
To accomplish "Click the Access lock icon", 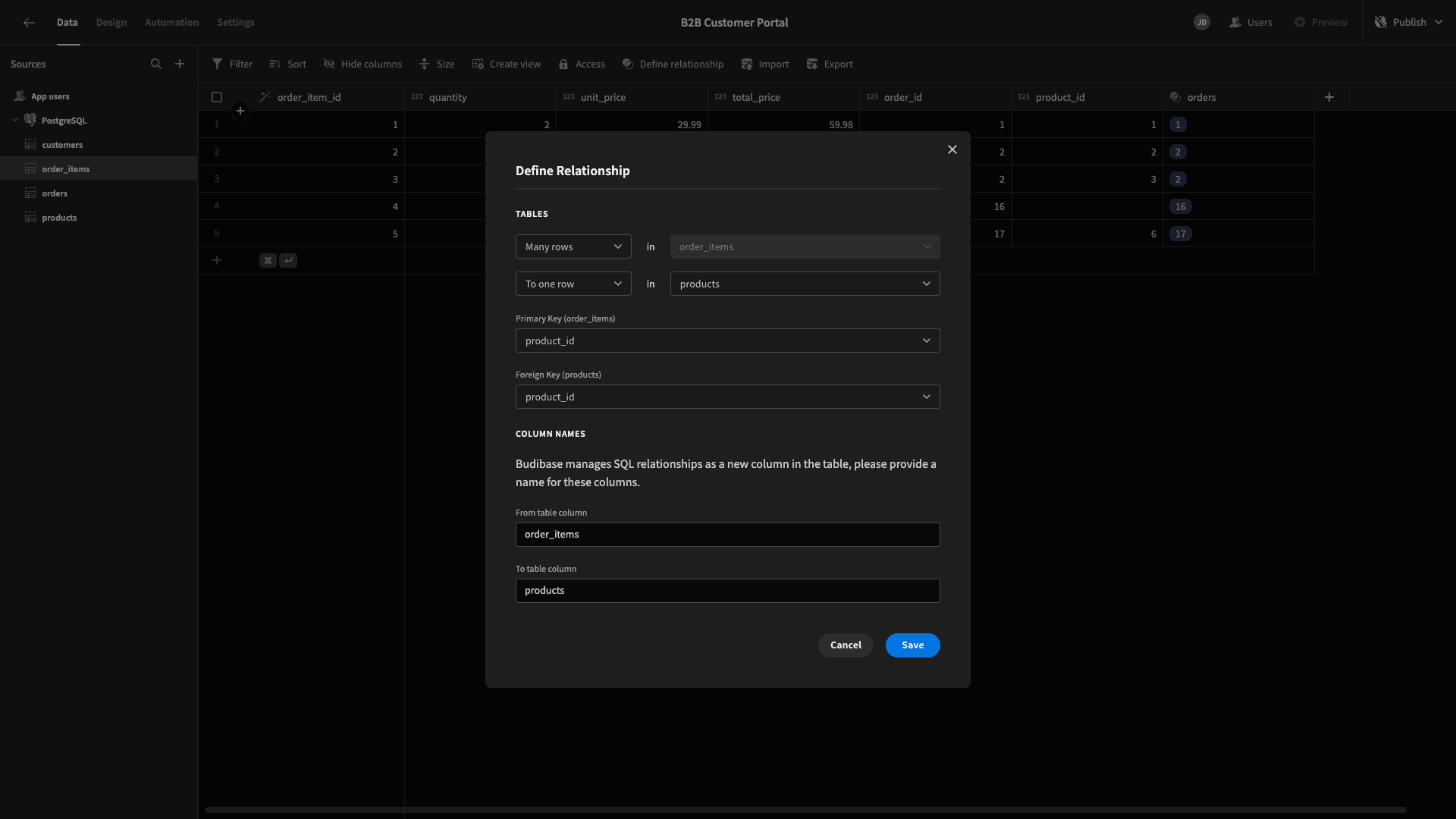I will (x=563, y=64).
